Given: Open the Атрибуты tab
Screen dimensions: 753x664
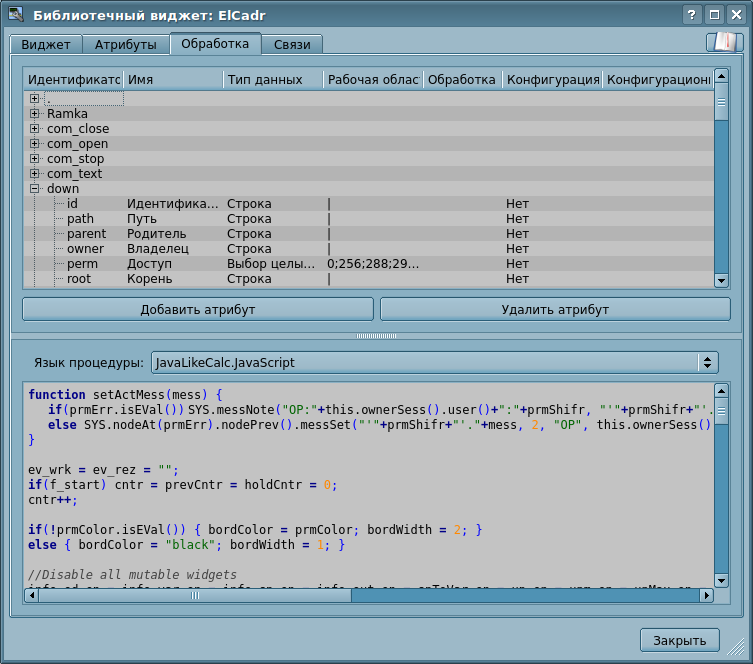Looking at the screenshot, I should (x=125, y=45).
